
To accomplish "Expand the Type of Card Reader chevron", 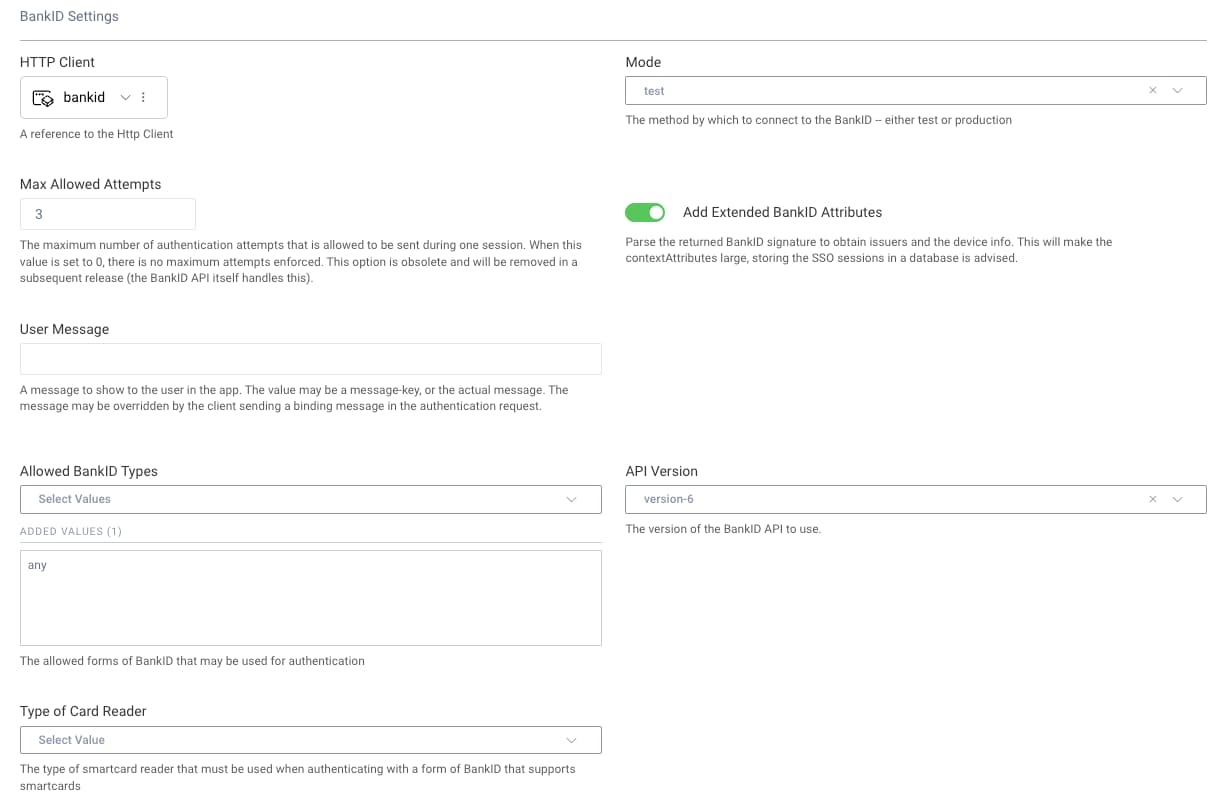I will coord(572,740).
